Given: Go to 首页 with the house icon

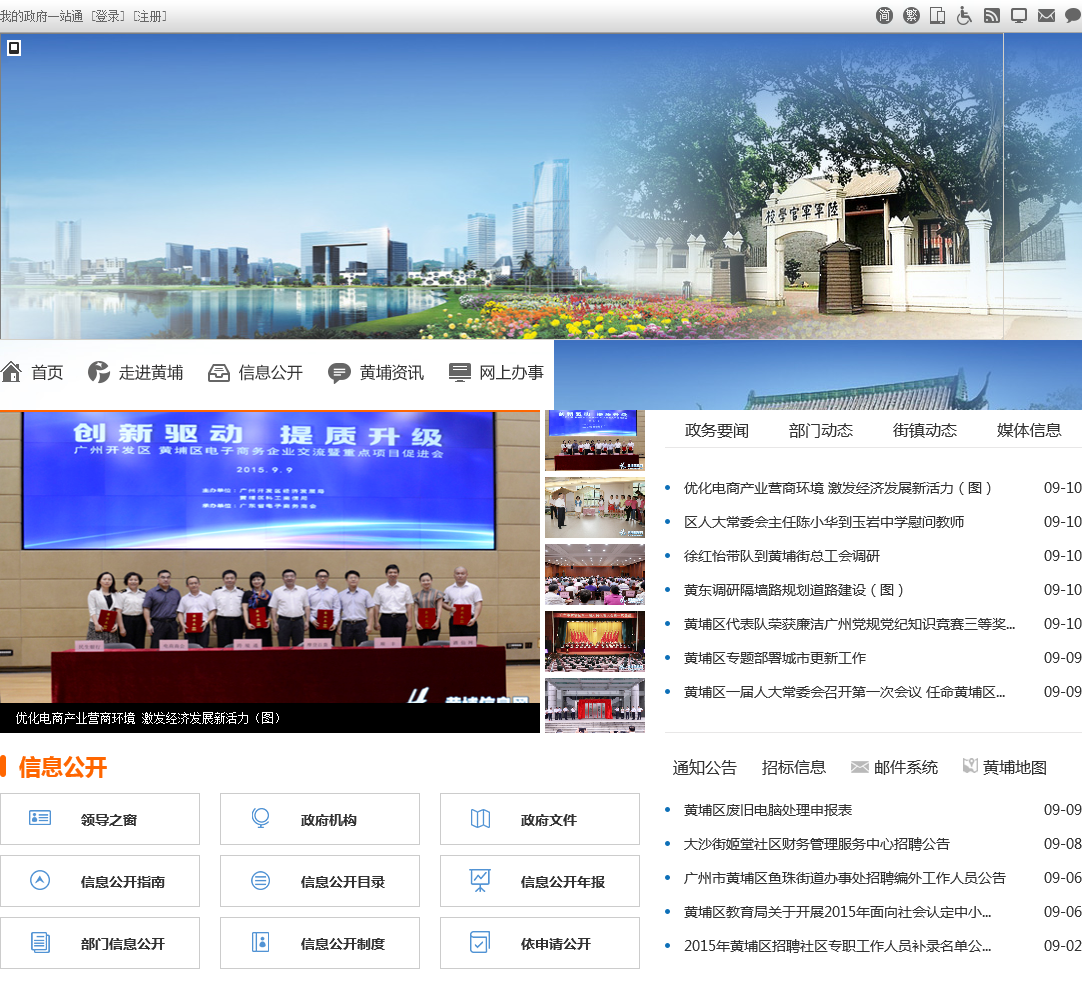Looking at the screenshot, I should (32, 373).
